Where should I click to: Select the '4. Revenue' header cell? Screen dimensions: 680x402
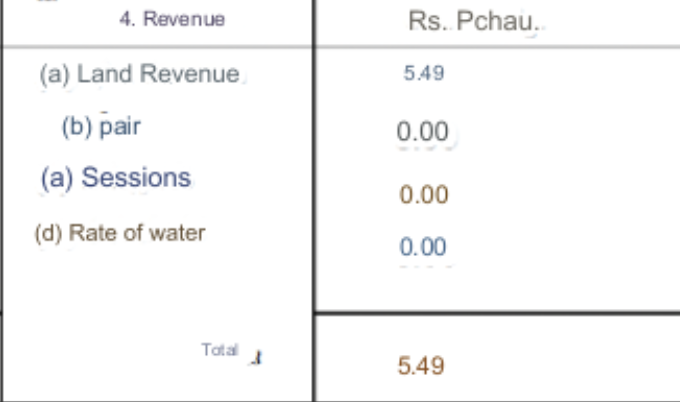[172, 20]
